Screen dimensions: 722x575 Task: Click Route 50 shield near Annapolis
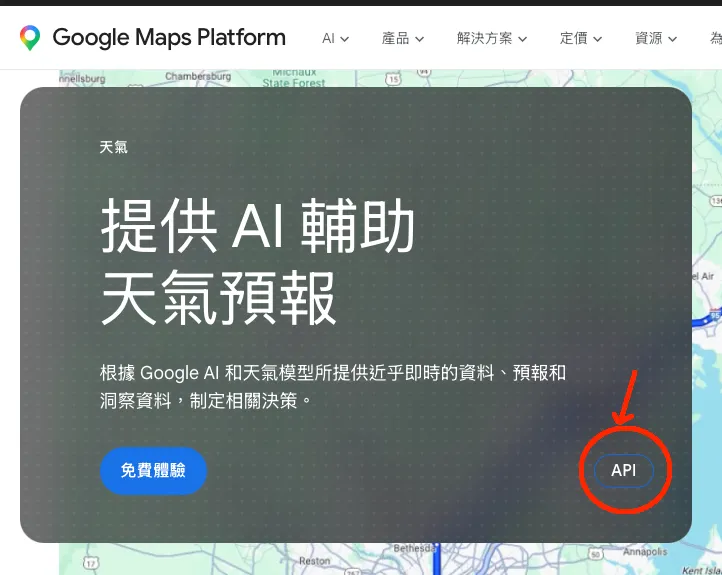point(595,554)
